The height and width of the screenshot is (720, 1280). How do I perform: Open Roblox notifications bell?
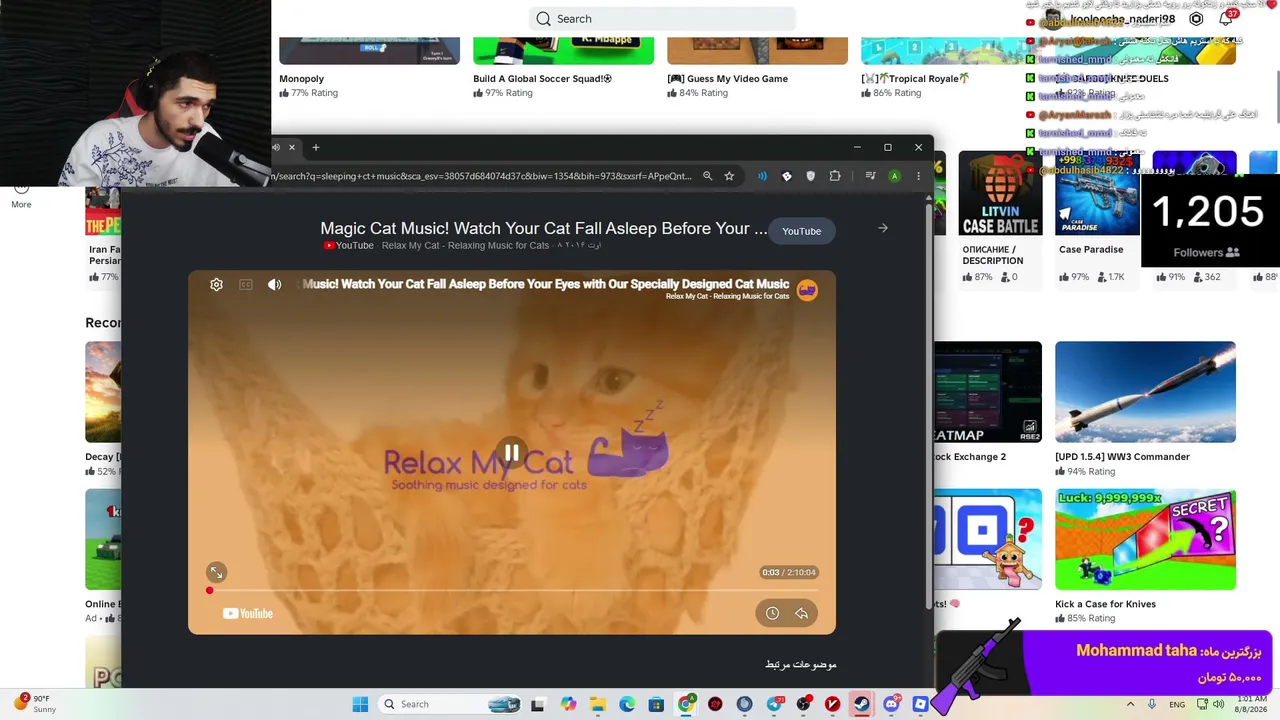click(1226, 19)
